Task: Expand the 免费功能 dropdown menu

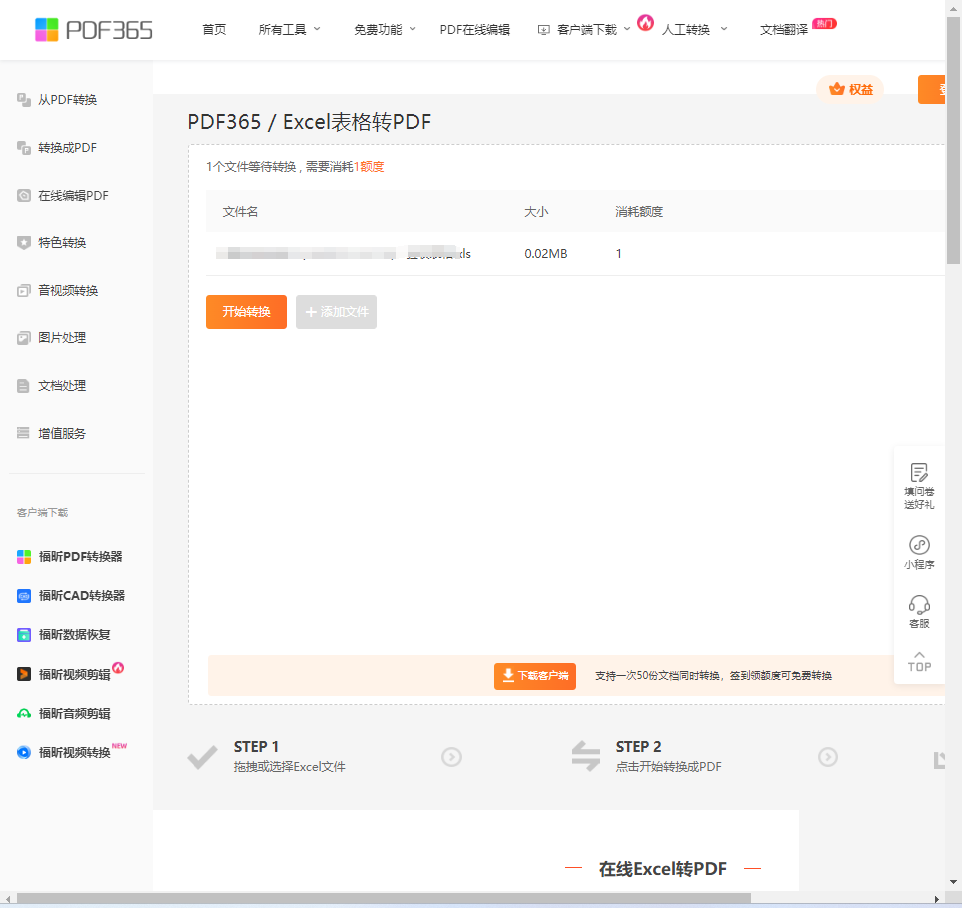Action: coord(385,29)
